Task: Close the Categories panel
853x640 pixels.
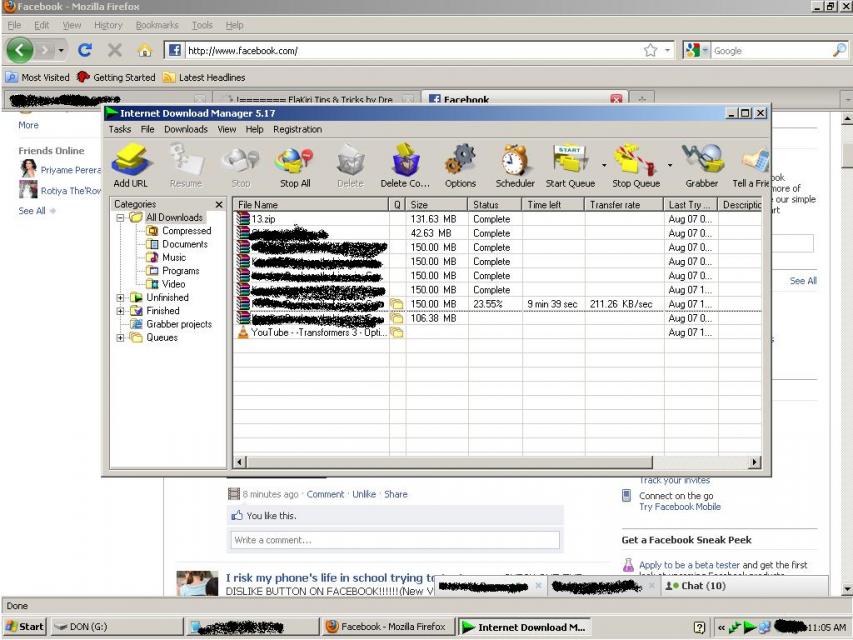Action: (x=219, y=205)
